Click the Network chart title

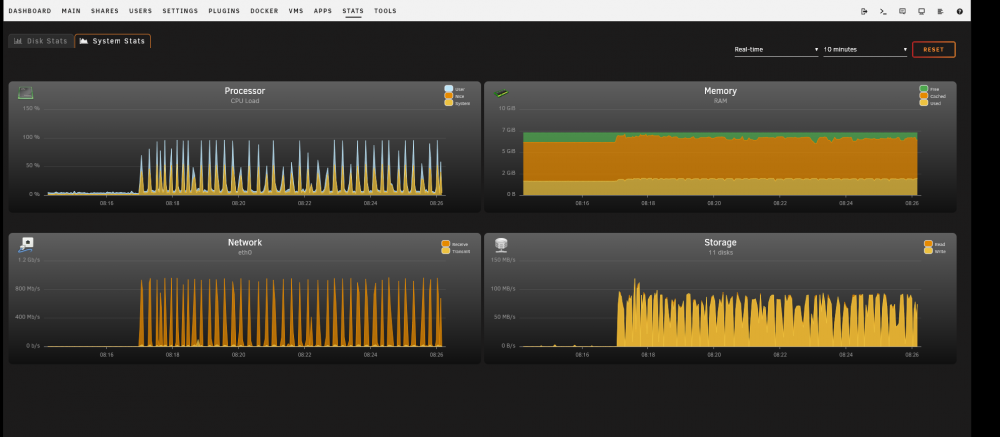pyautogui.click(x=245, y=242)
